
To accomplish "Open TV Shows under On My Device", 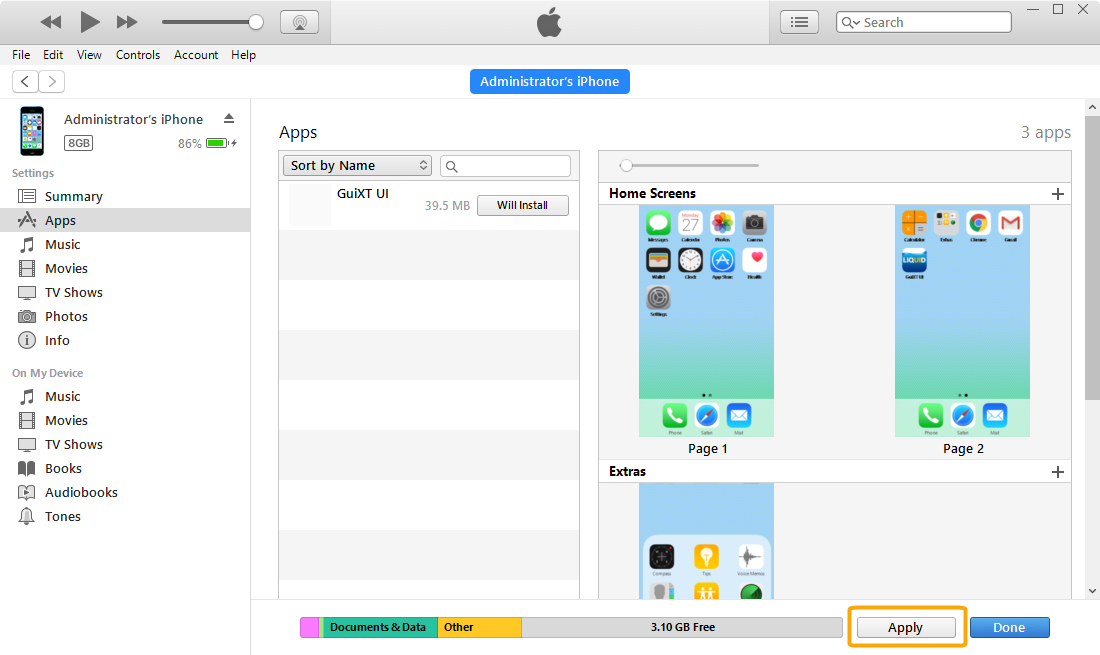I will click(x=73, y=444).
